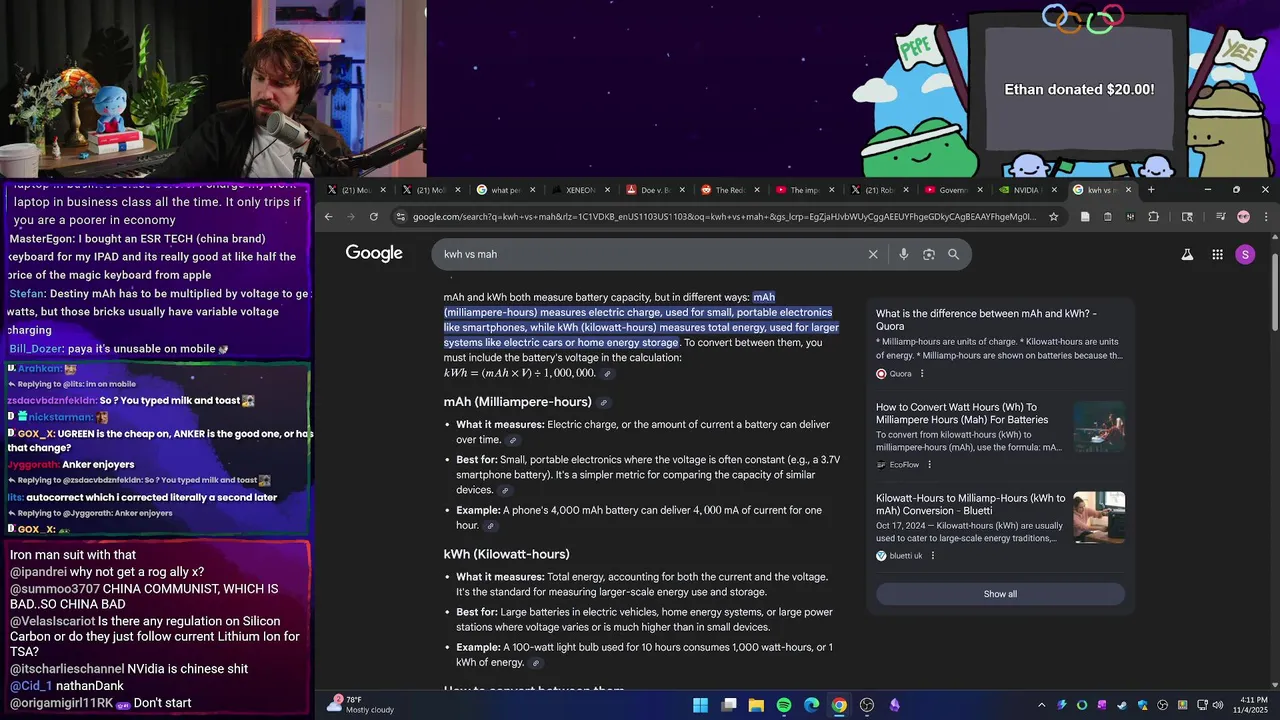
Task: Open Kilowatt-Hours to Milliamp-Hours Bluetti link
Action: pos(971,504)
